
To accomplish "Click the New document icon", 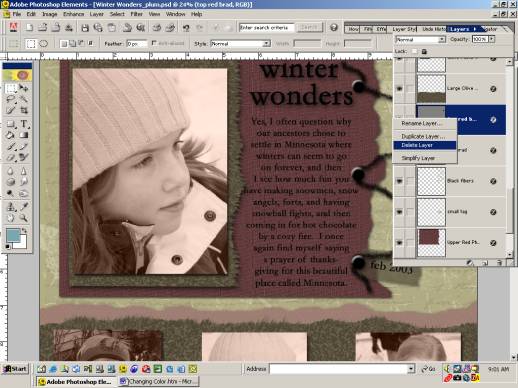I will [29, 28].
